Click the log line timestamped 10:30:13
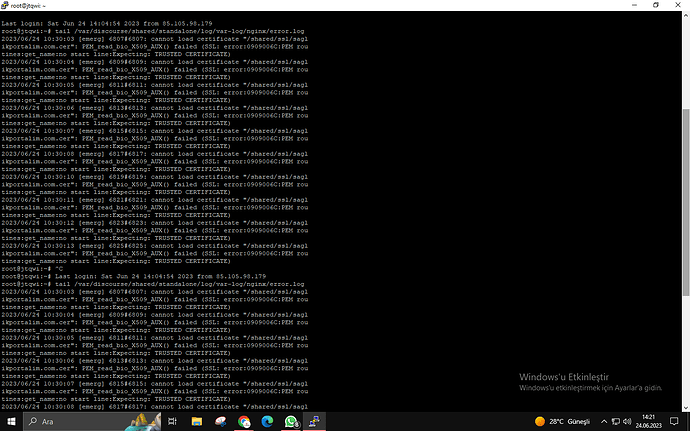690x431 pixels. coord(154,246)
